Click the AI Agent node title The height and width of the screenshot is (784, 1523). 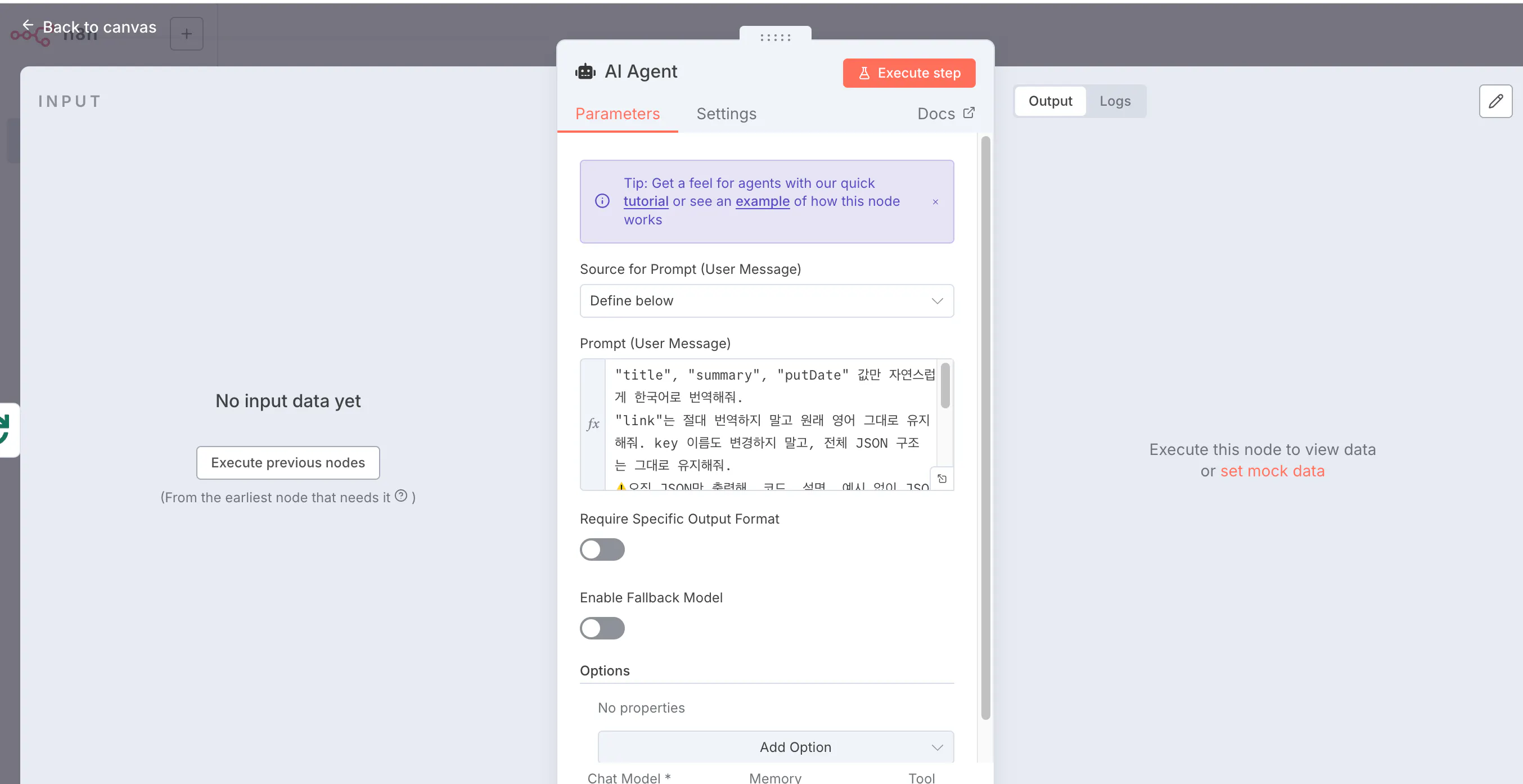point(641,71)
